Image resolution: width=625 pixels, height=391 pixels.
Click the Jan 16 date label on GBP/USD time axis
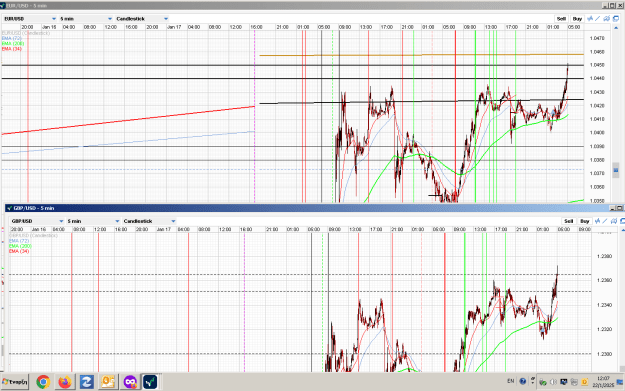39,230
